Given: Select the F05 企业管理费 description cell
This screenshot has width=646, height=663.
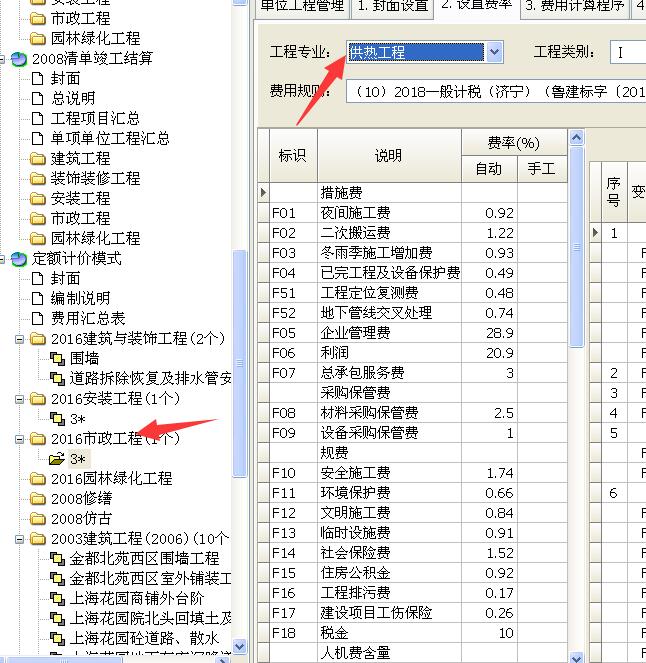Looking at the screenshot, I should point(389,333).
